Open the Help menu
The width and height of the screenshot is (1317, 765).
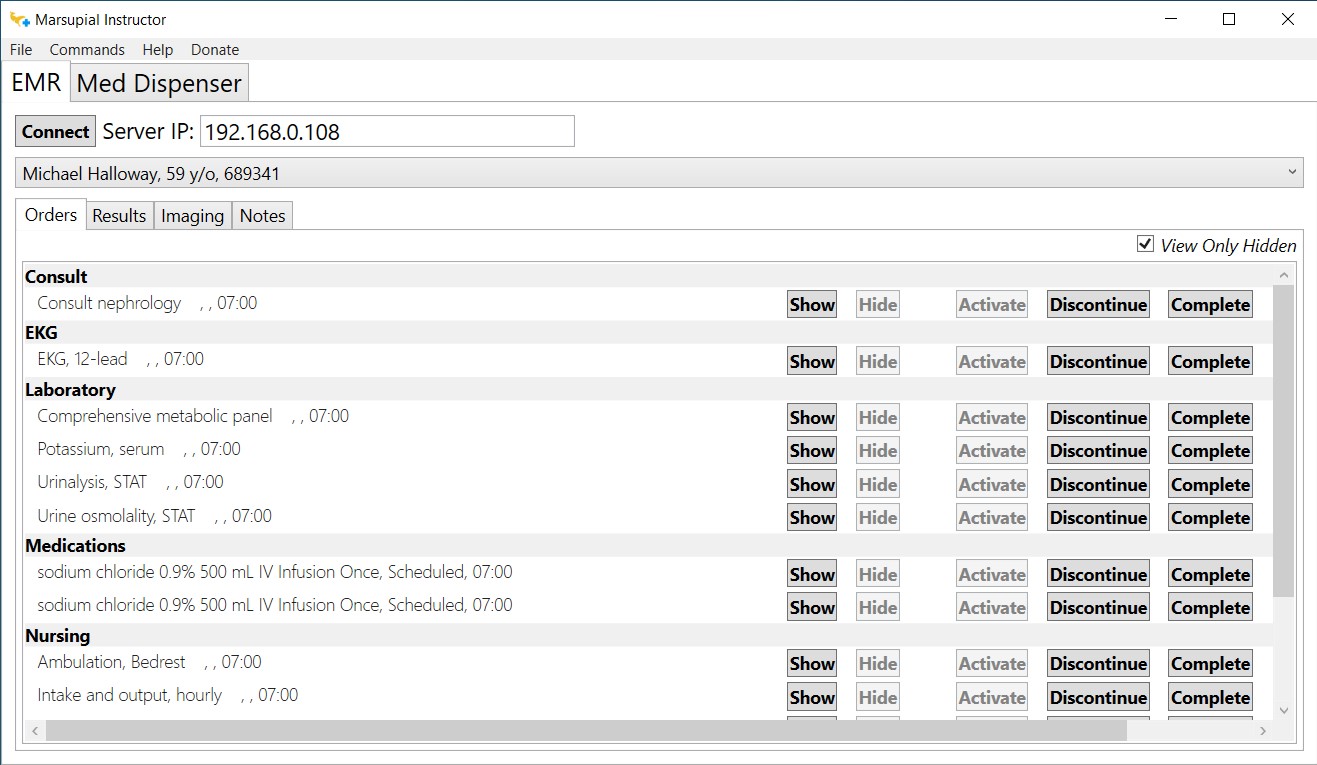(x=157, y=49)
